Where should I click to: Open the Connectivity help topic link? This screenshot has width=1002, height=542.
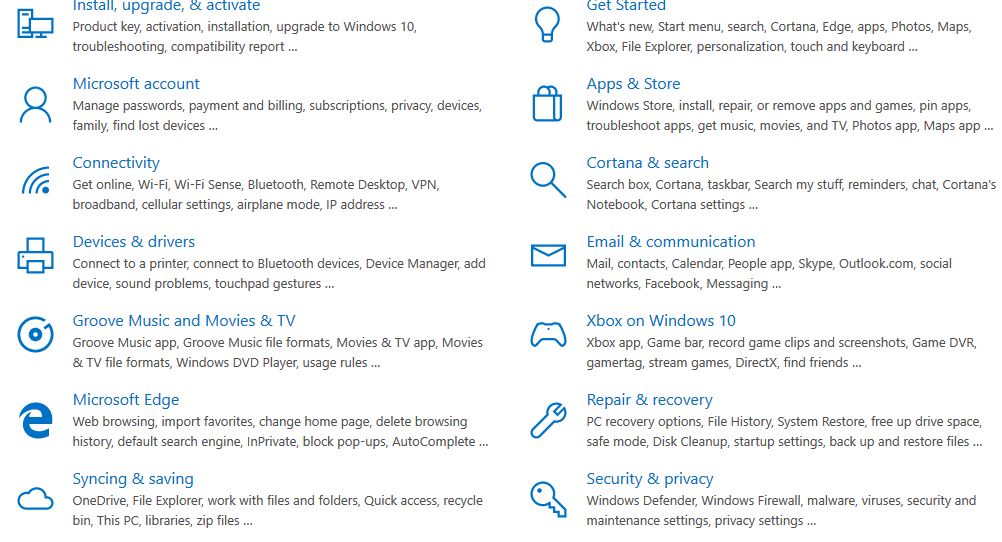[x=116, y=163]
